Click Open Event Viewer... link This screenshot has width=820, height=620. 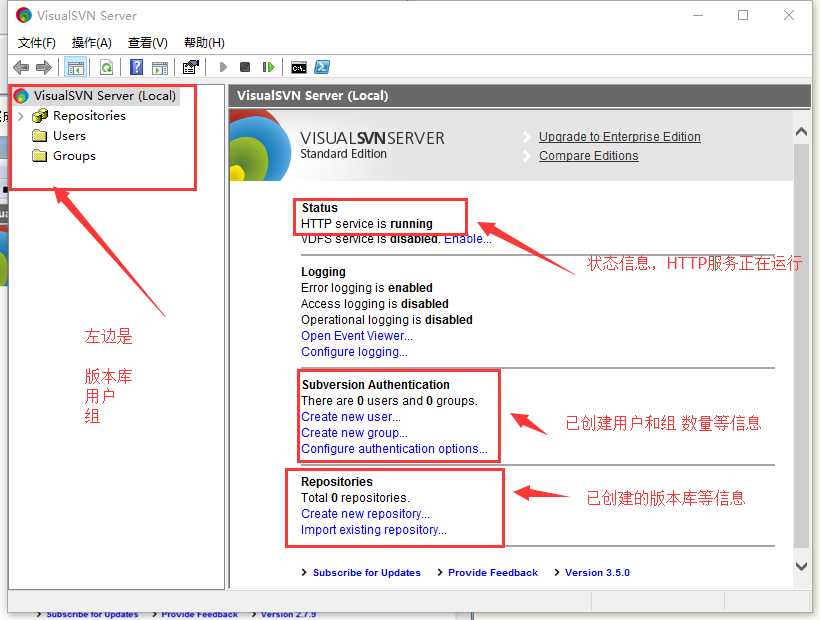tap(357, 336)
